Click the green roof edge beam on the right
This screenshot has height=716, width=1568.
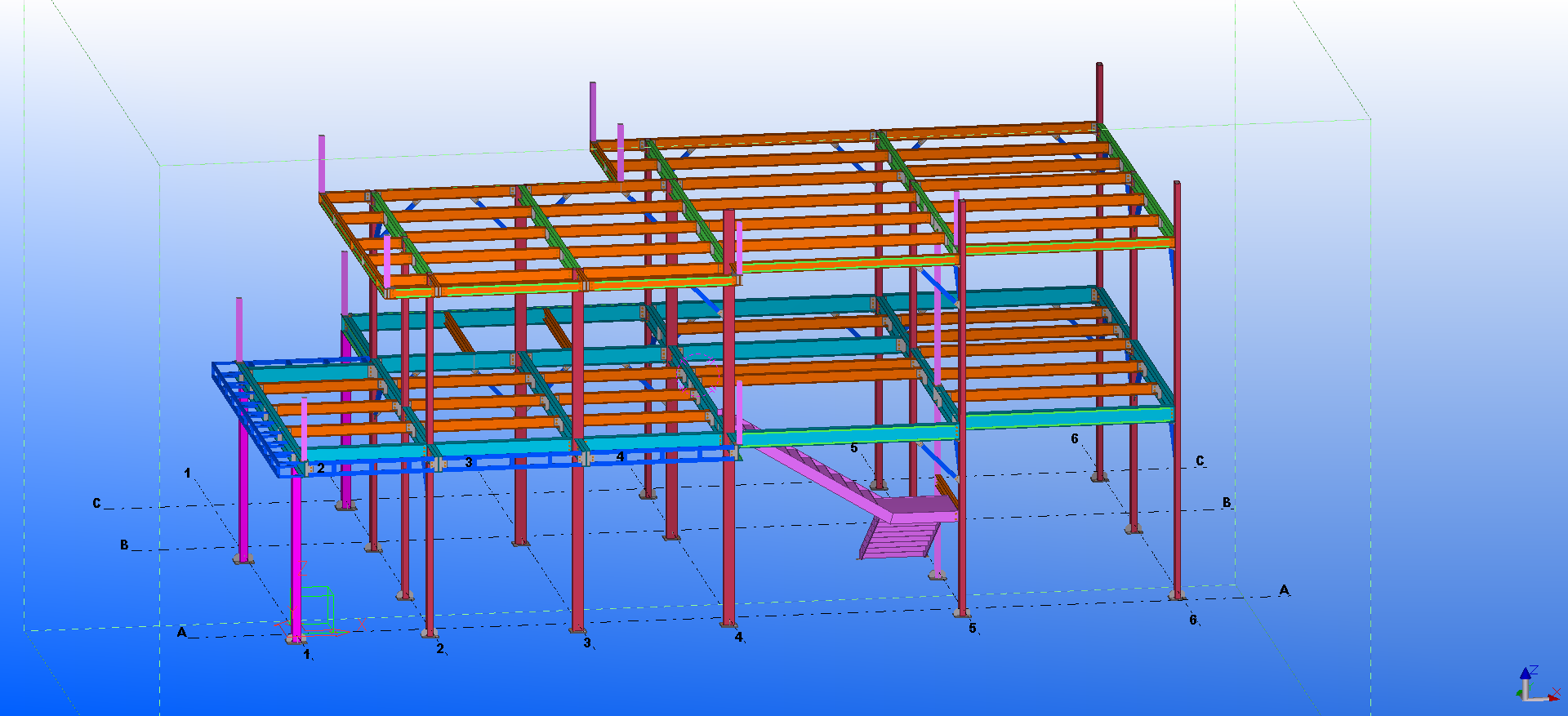[1139, 184]
